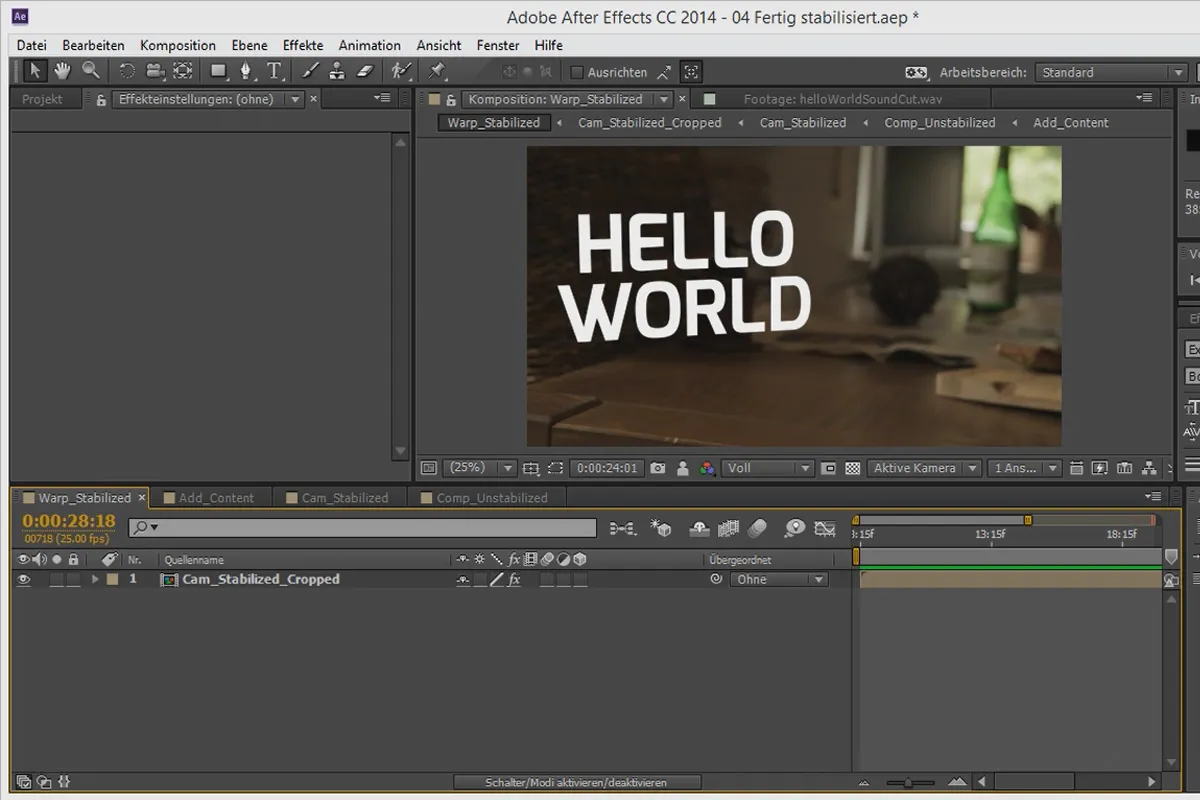Image resolution: width=1200 pixels, height=800 pixels.
Task: Open the Datei menu
Action: click(x=32, y=45)
